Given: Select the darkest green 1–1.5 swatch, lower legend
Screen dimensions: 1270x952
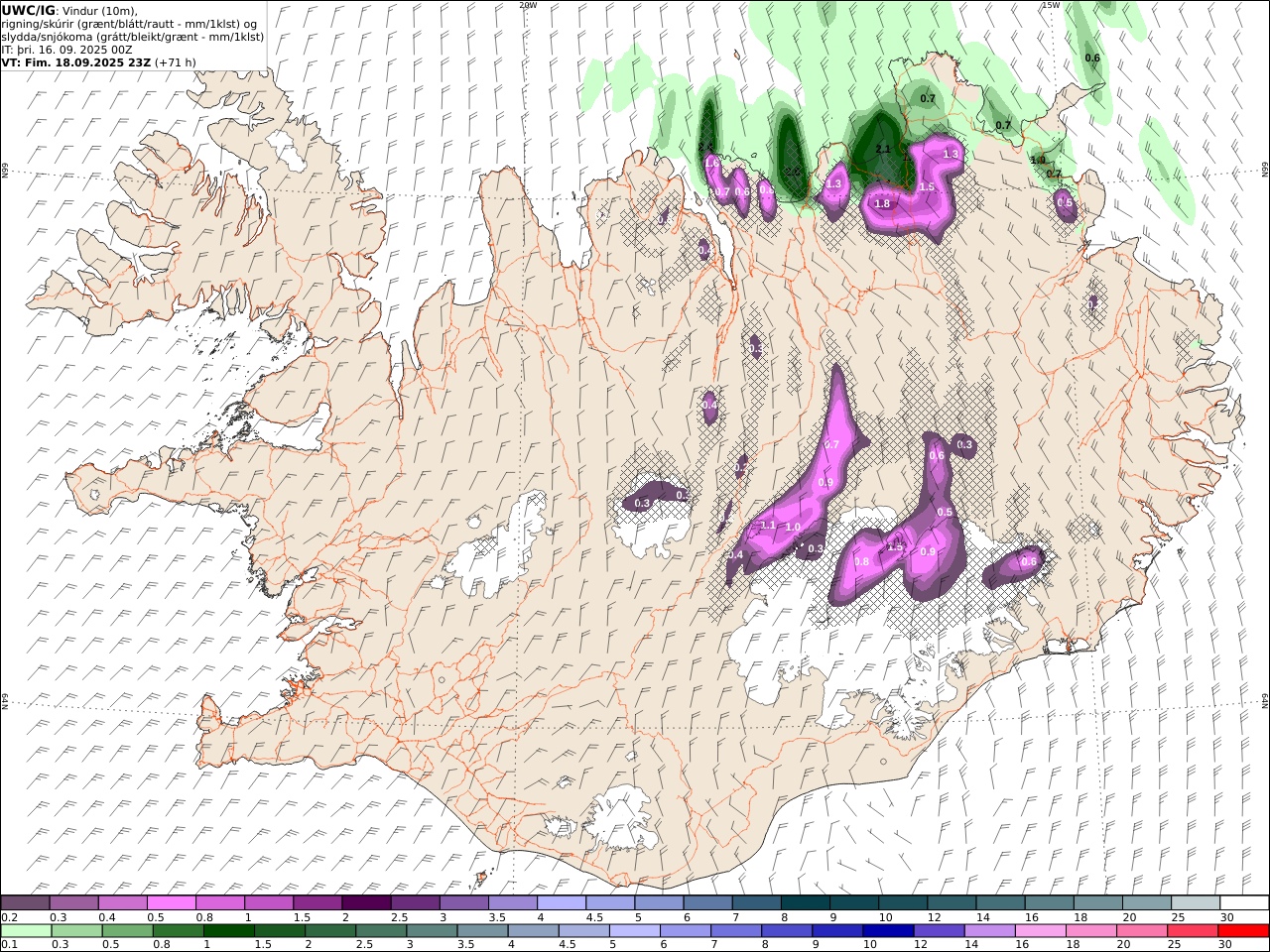Looking at the screenshot, I should coord(229,931).
